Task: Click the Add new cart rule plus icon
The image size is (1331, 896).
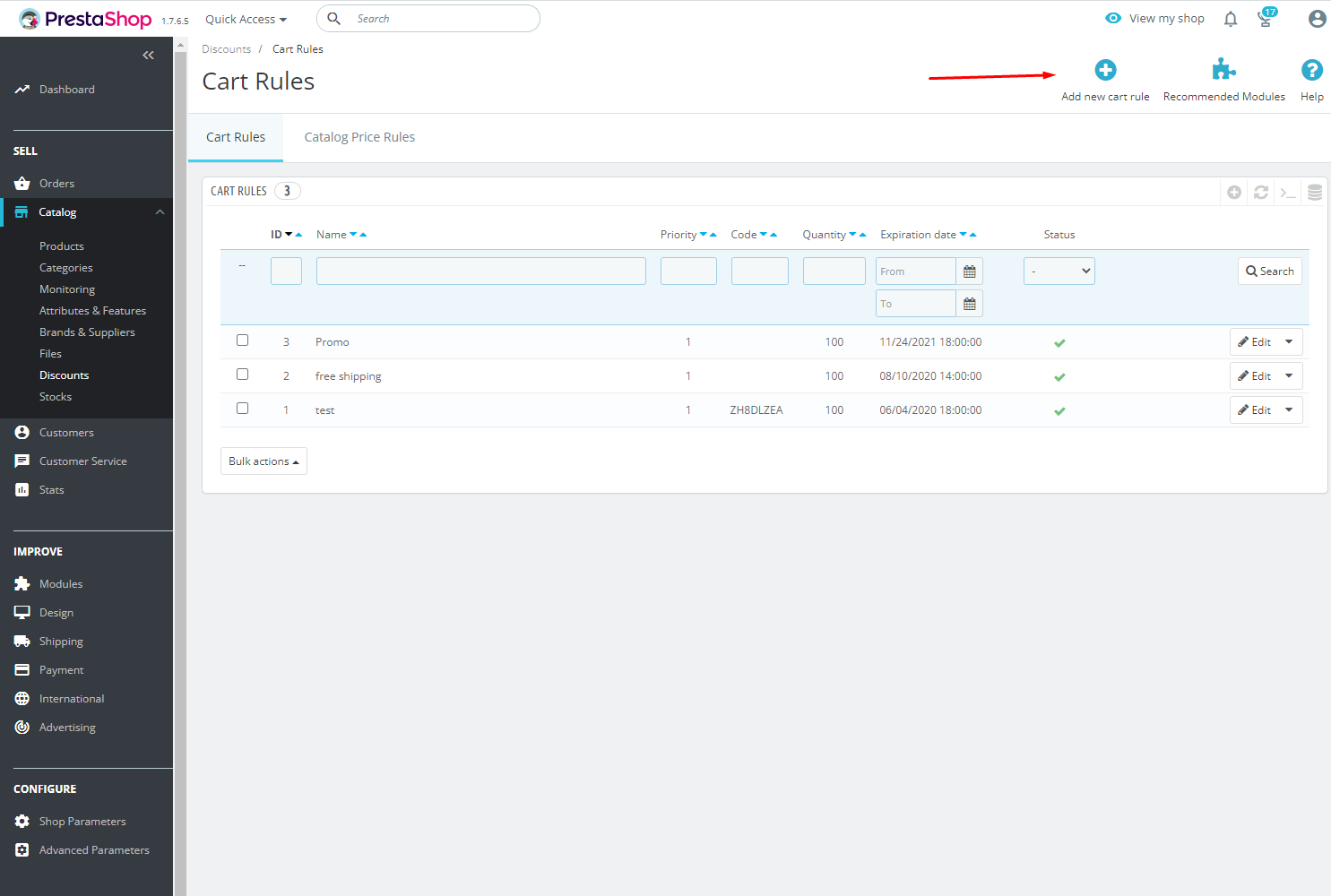Action: [1105, 70]
